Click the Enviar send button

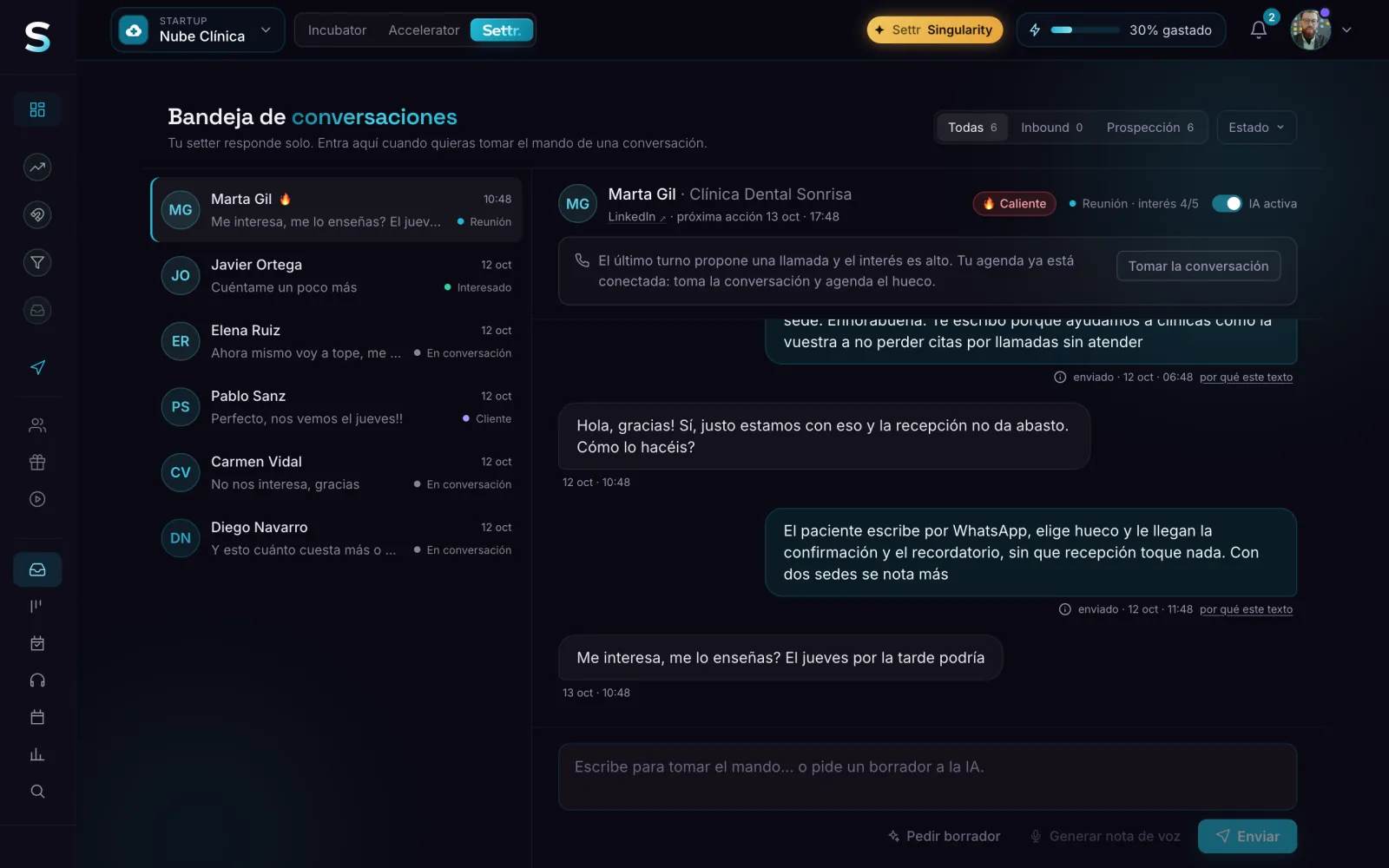[1247, 836]
